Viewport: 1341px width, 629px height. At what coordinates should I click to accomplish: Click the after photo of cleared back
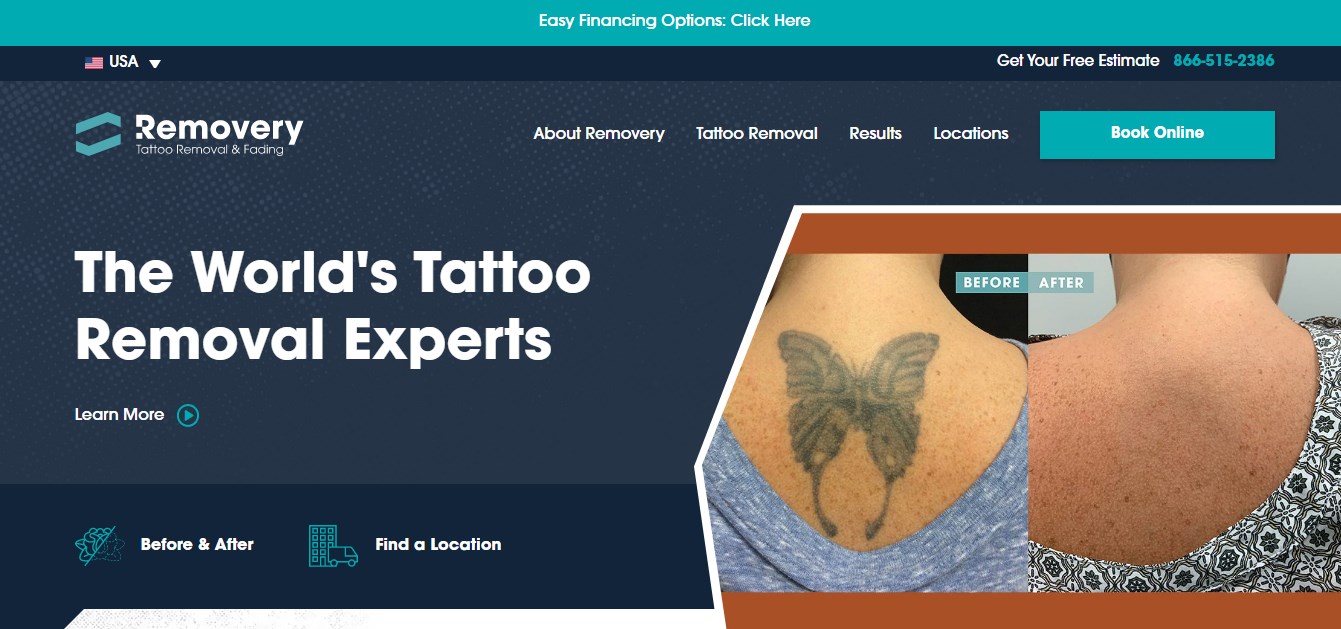[1184, 422]
